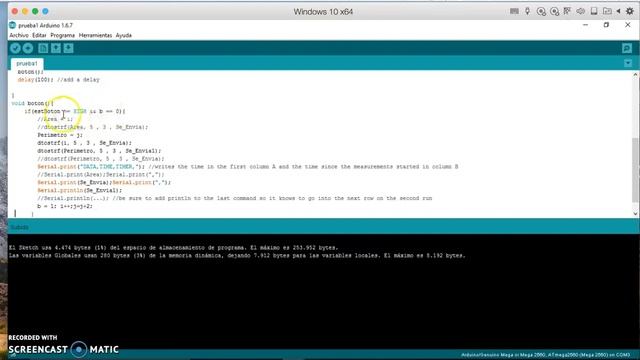Click the VM shared folder icon
The height and width of the screenshot is (360, 640).
(x=607, y=11)
